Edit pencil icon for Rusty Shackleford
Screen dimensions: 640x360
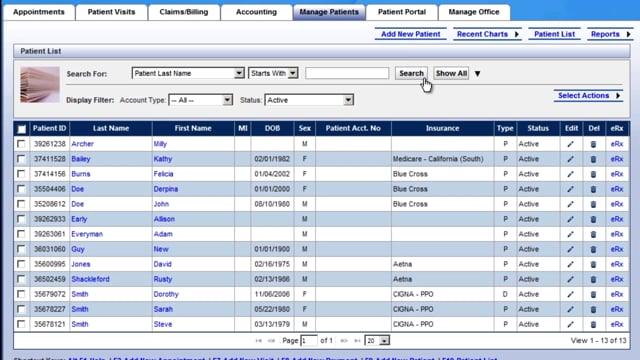click(x=571, y=280)
